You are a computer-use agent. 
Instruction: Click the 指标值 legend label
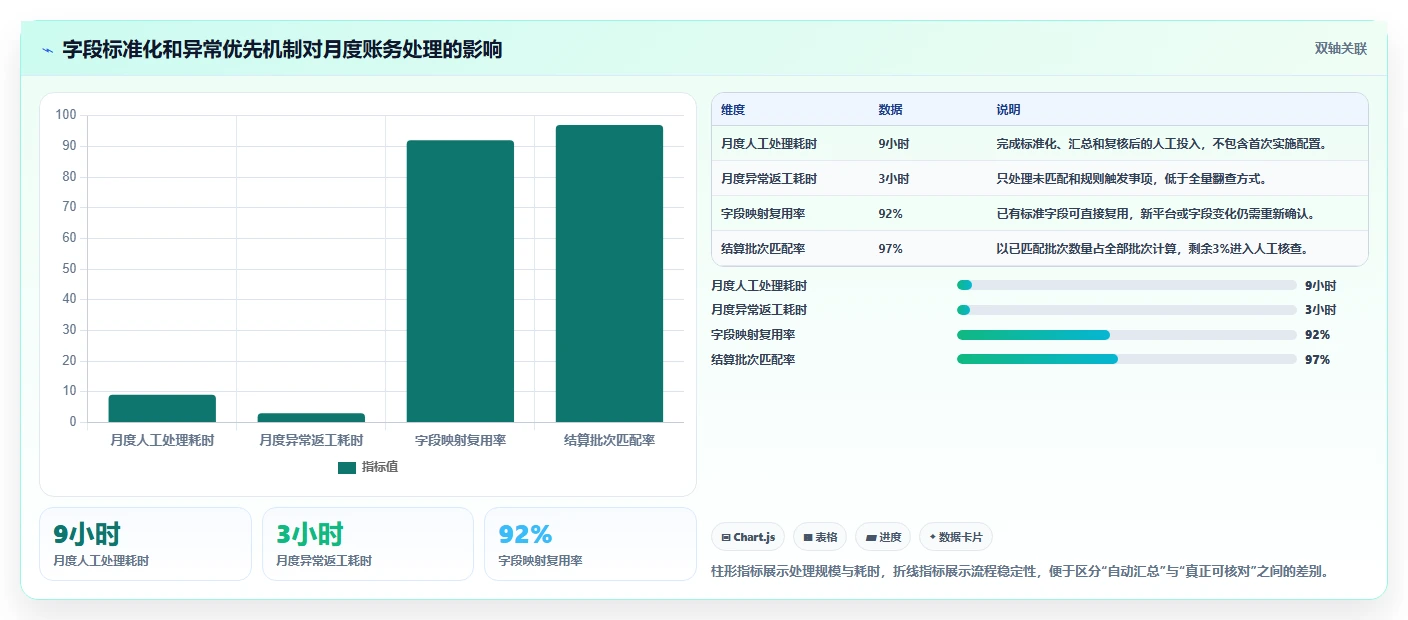coord(380,467)
